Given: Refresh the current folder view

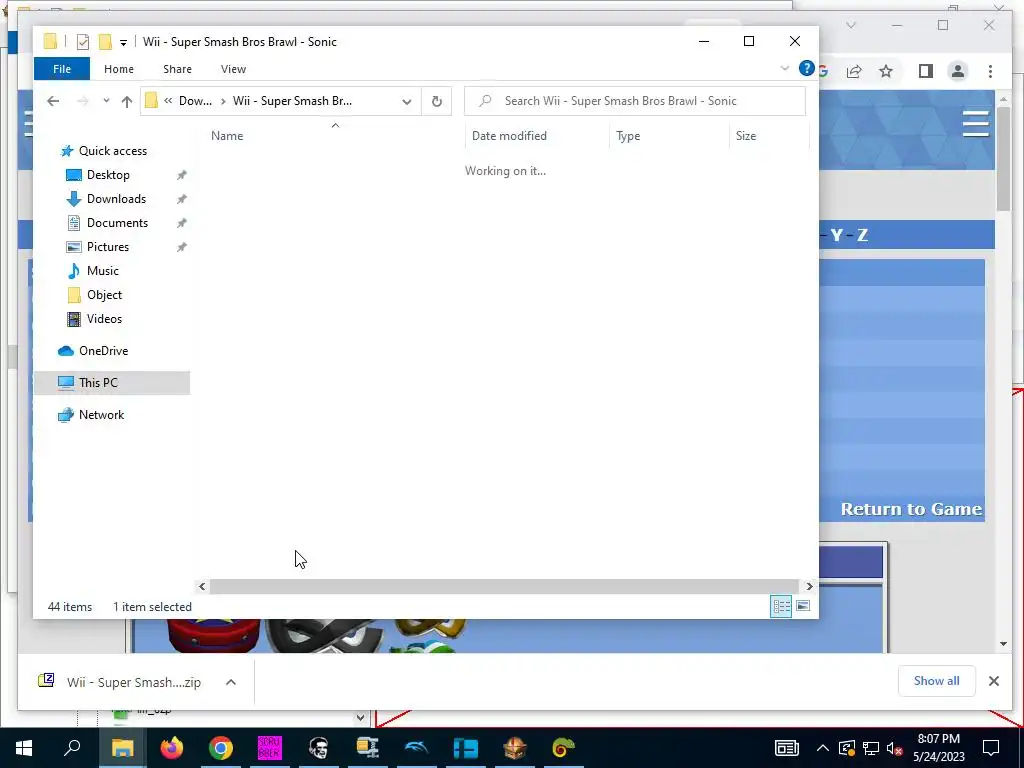Looking at the screenshot, I should click(437, 101).
